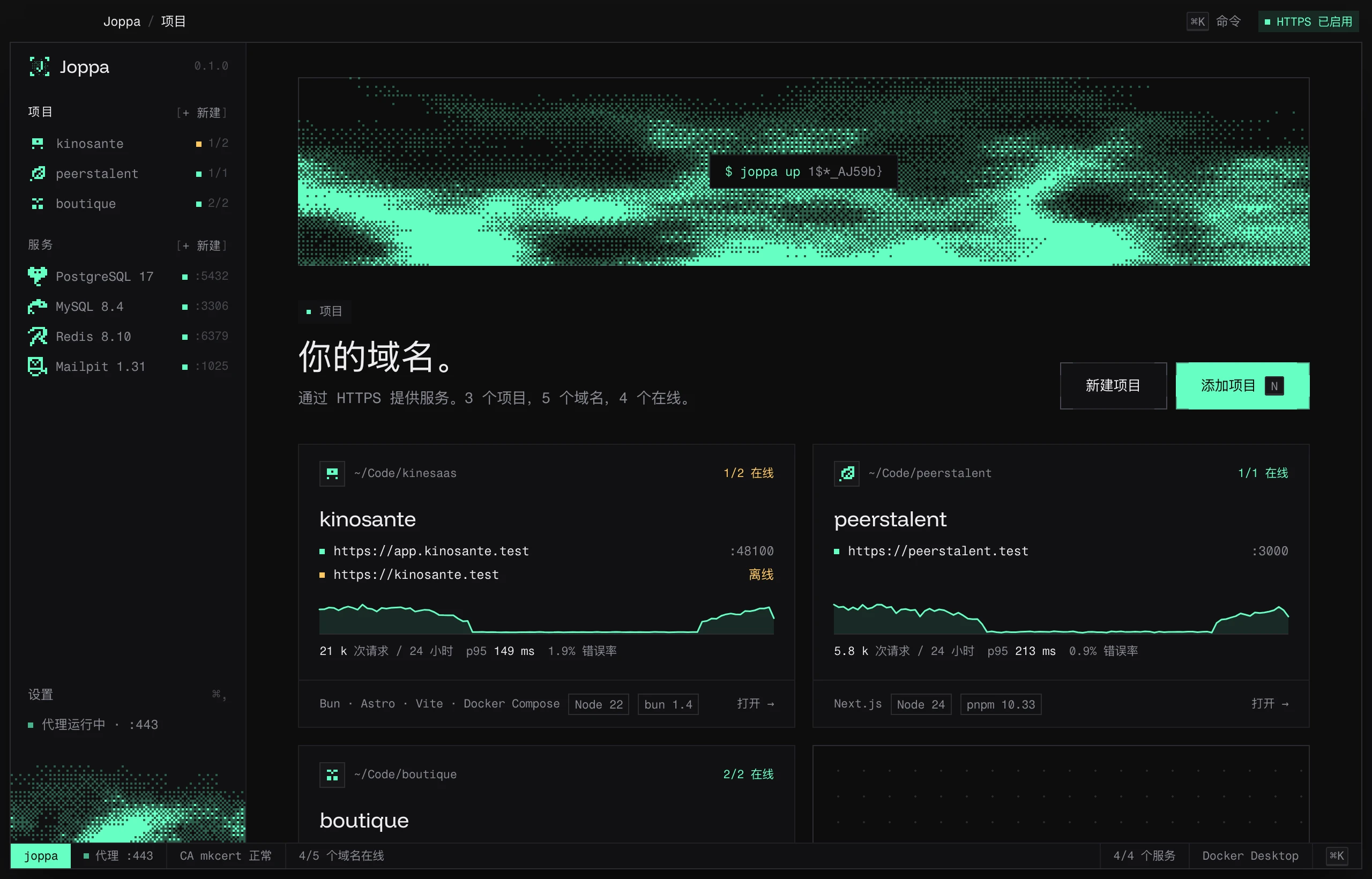Image resolution: width=1372 pixels, height=879 pixels.
Task: Open peerstalent via its 打开 → link
Action: point(1270,704)
